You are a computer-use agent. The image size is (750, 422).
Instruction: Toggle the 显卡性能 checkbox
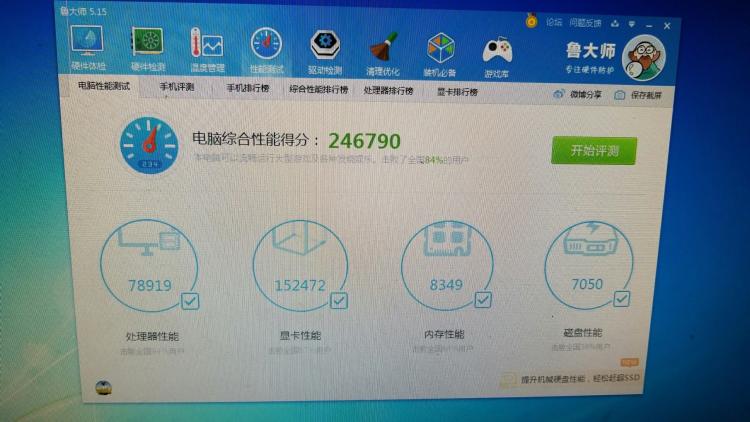coord(339,300)
